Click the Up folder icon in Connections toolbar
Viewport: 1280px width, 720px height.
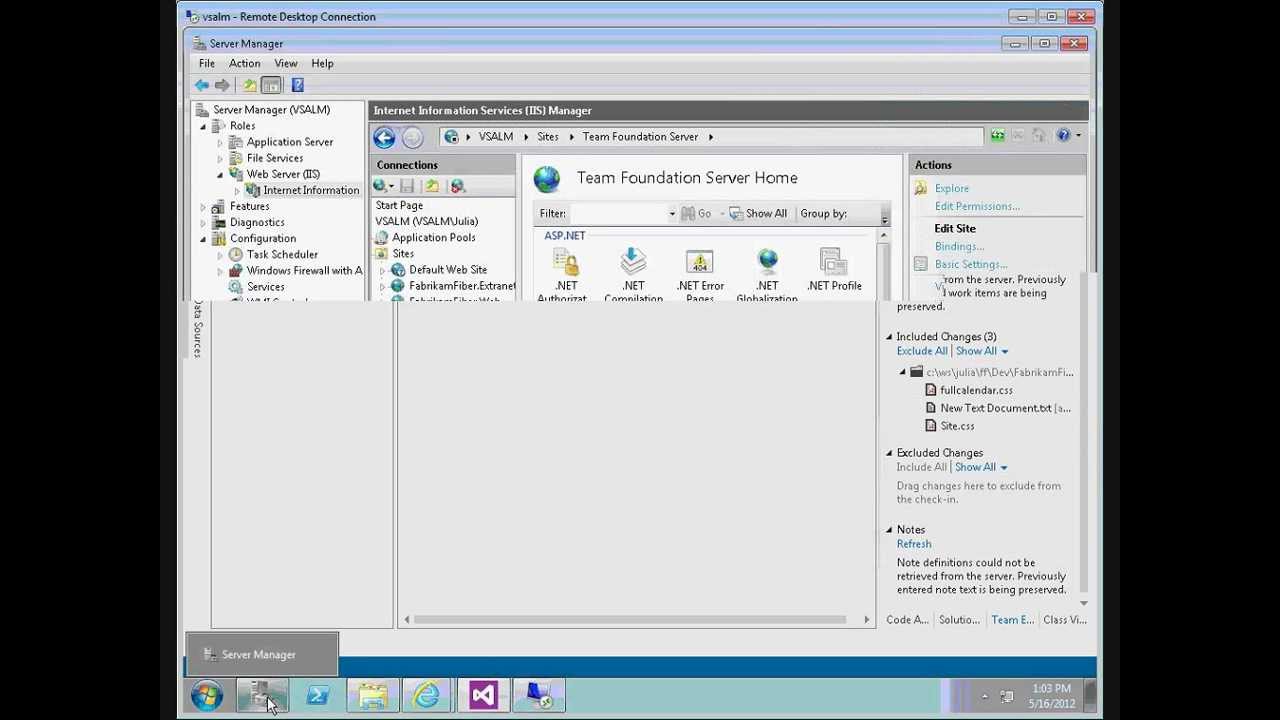click(x=432, y=186)
